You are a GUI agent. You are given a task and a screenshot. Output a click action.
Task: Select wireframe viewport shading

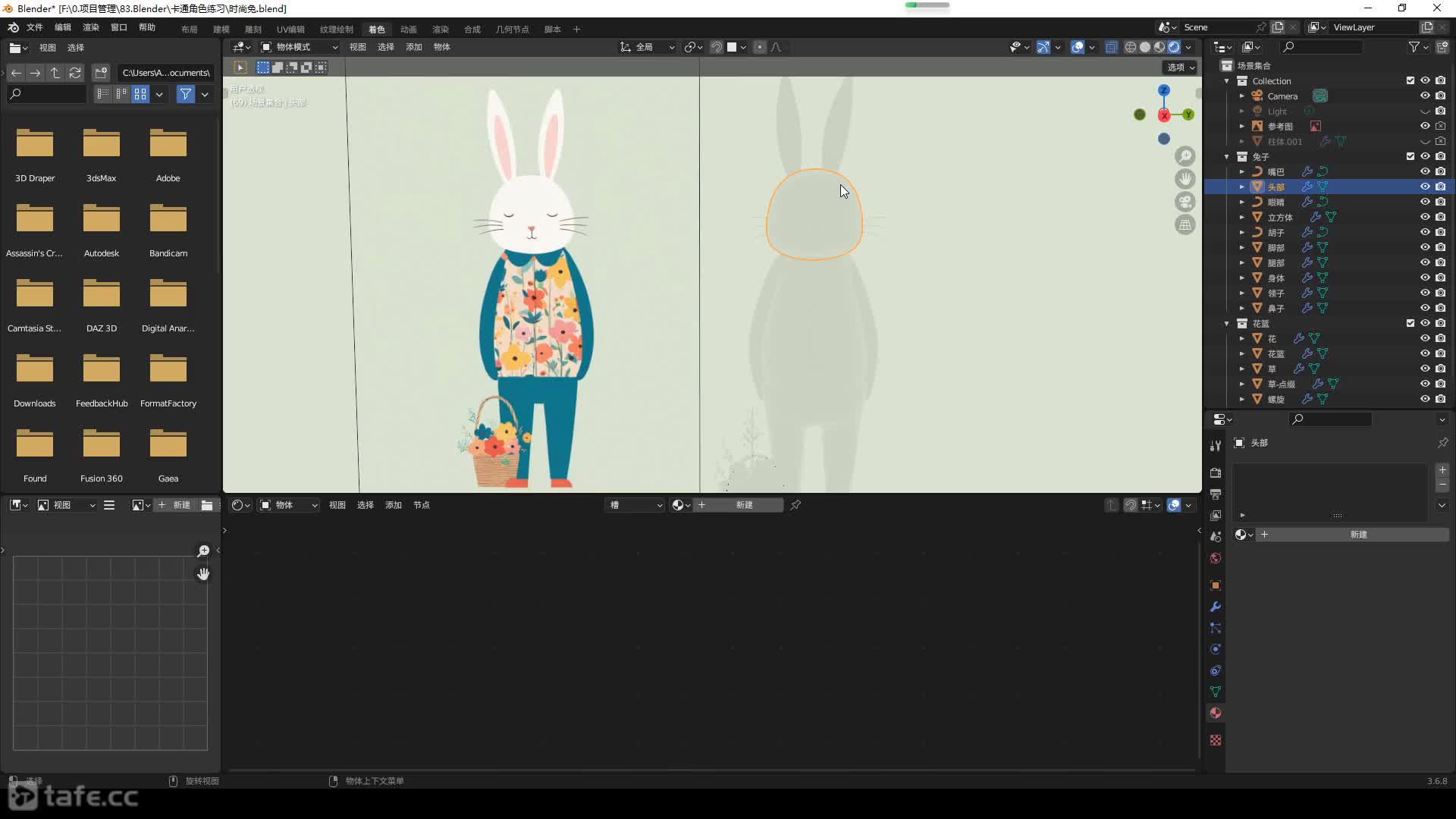pyautogui.click(x=1130, y=47)
